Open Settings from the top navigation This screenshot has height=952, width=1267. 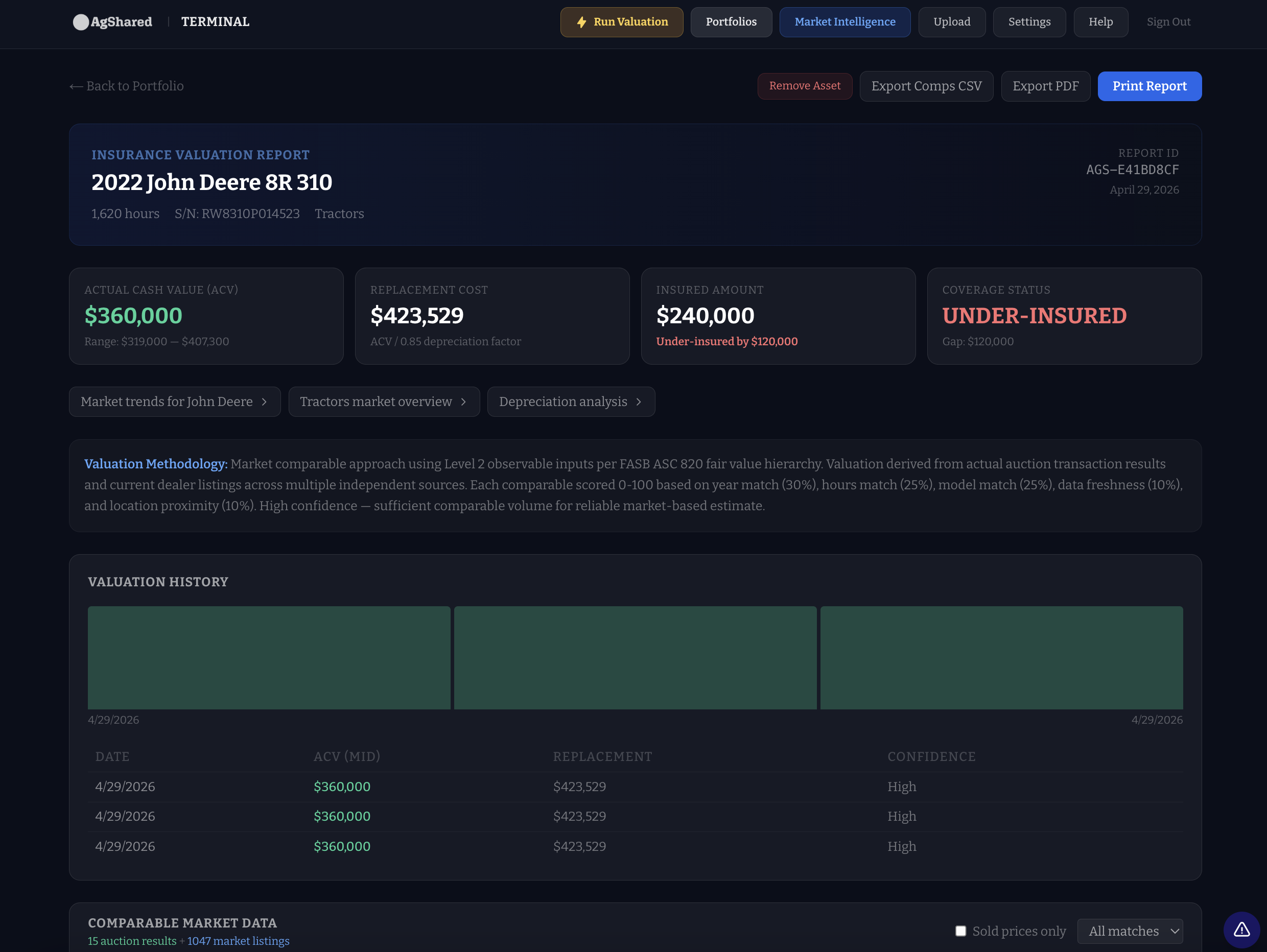pos(1029,22)
